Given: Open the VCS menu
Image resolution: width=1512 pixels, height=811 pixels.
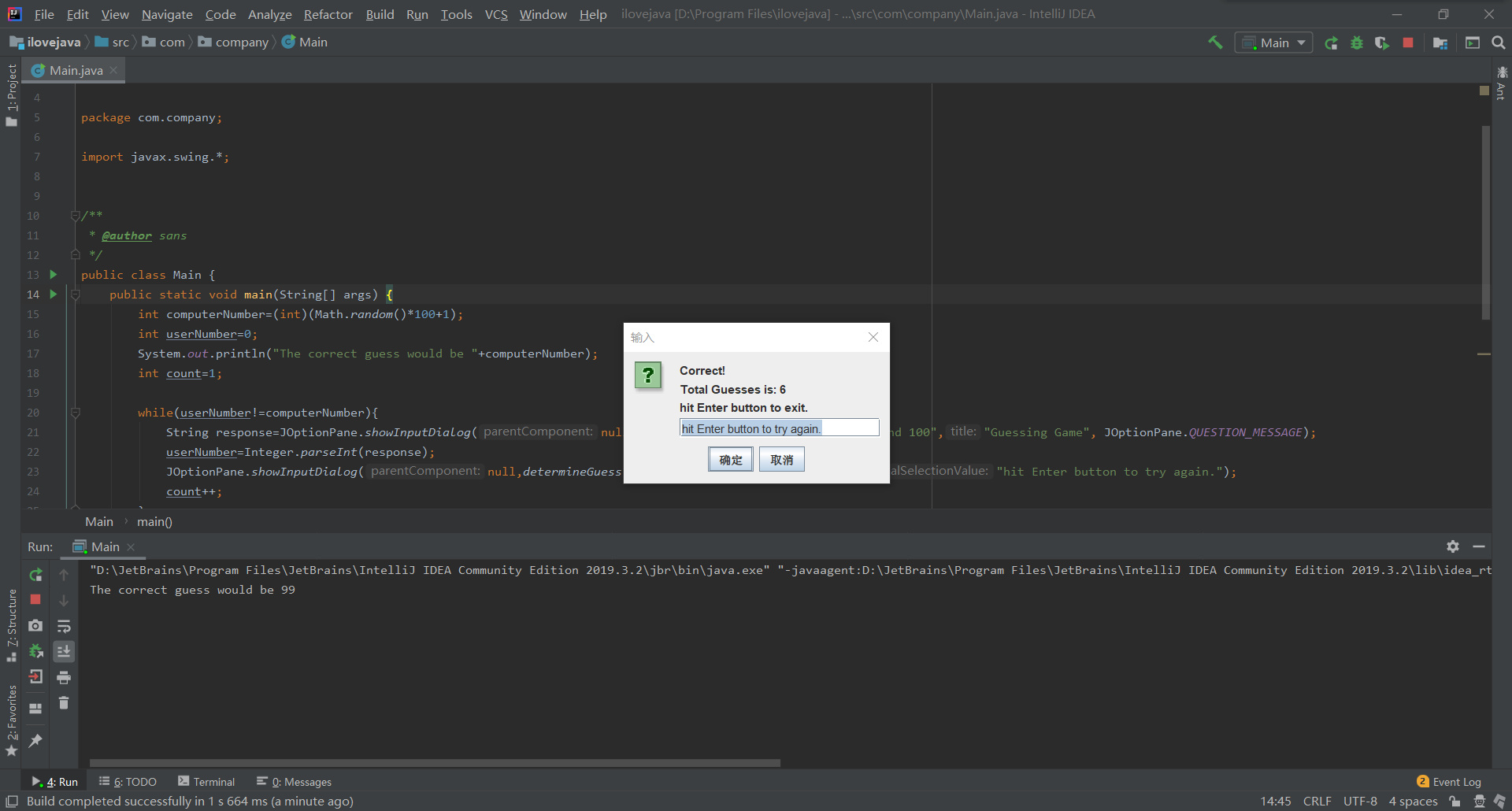Looking at the screenshot, I should pyautogui.click(x=496, y=14).
